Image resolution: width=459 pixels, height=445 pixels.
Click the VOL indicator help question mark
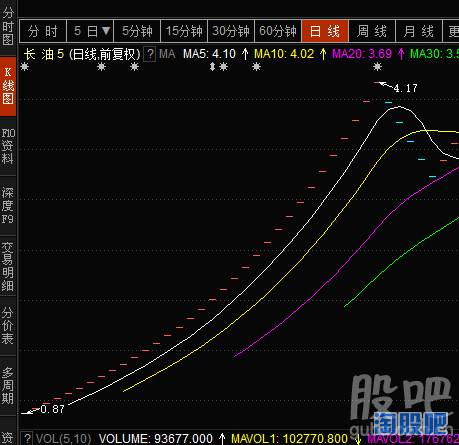coord(27,438)
